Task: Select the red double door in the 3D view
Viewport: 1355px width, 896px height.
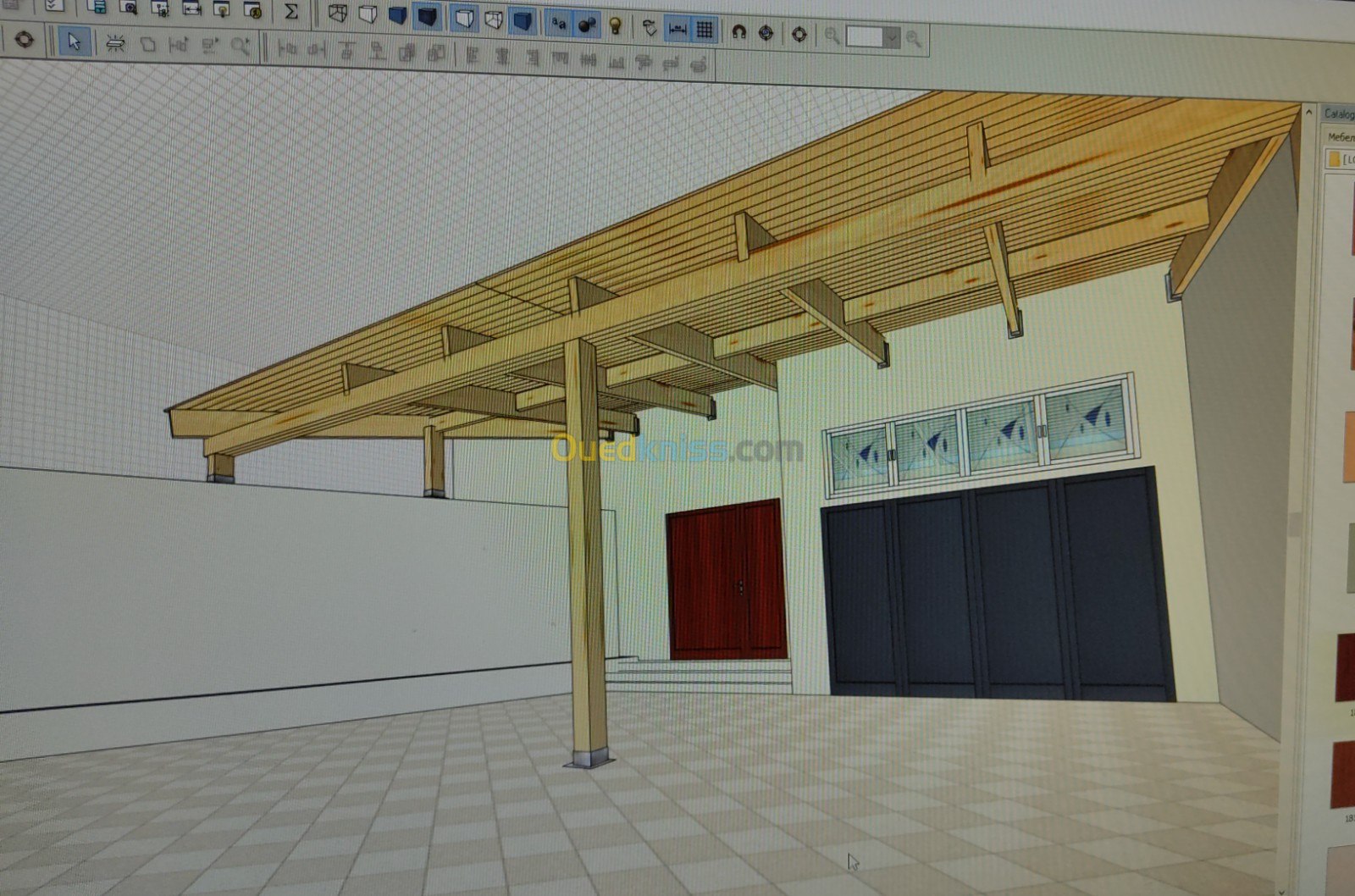Action: [727, 581]
